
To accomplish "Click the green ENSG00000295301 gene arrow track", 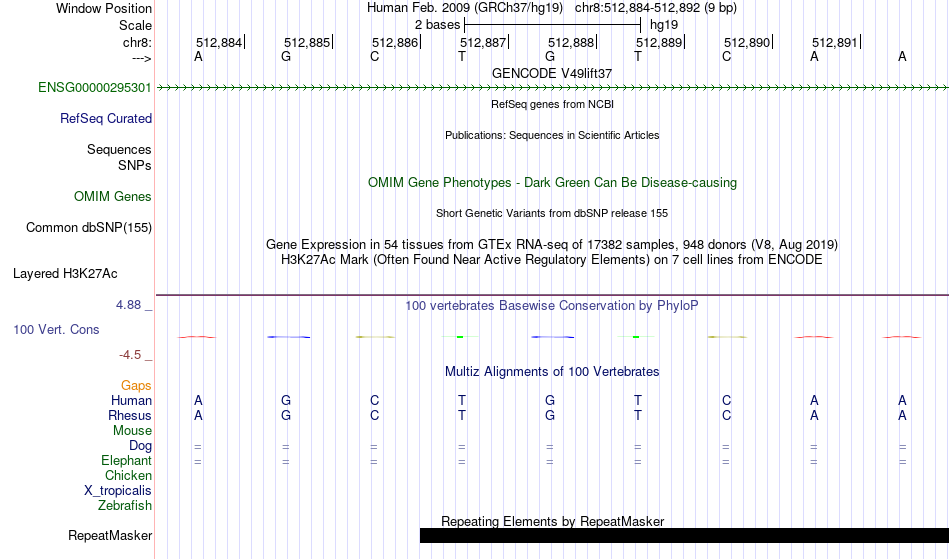I will point(553,88).
